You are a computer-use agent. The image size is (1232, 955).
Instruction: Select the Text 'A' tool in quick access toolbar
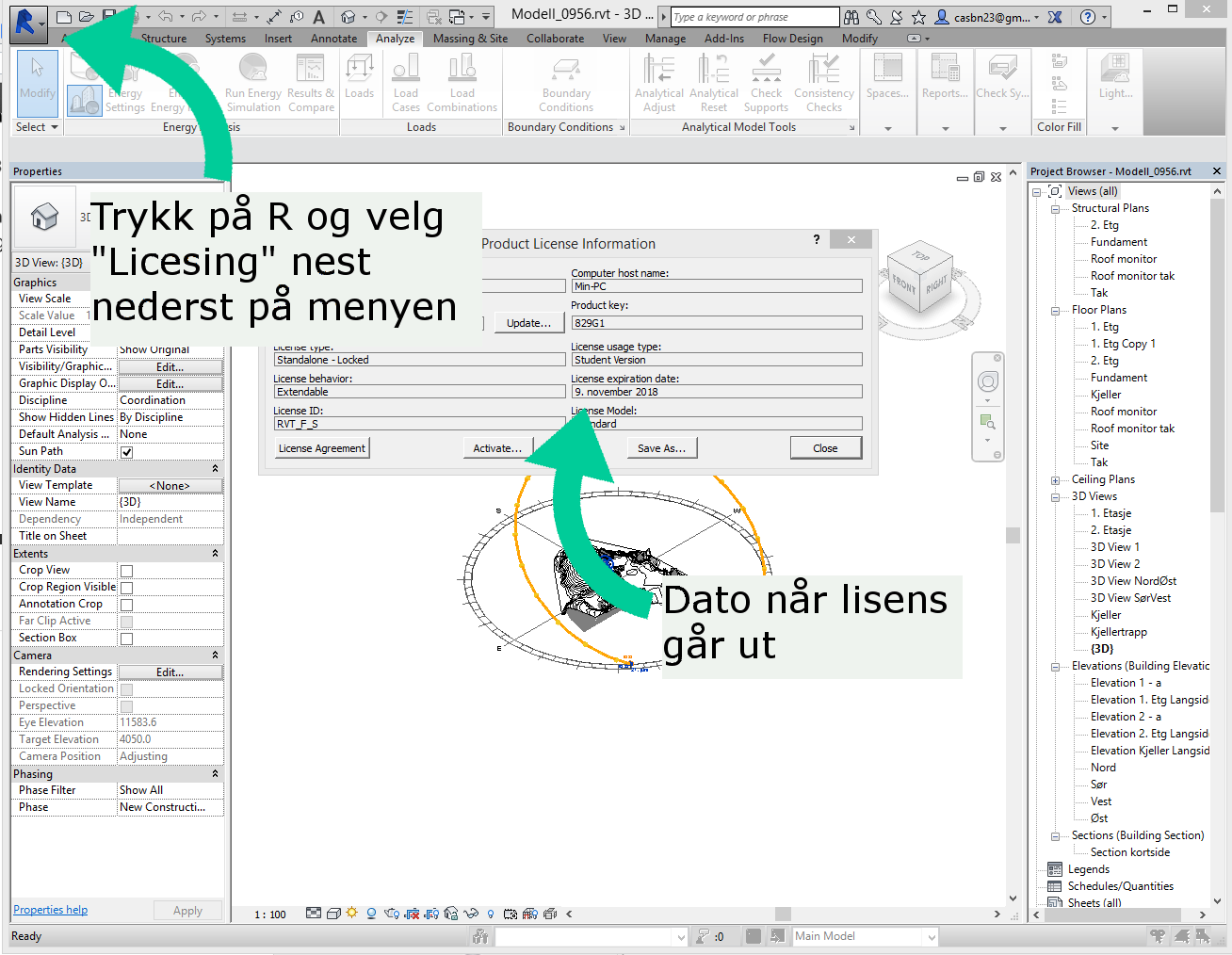(x=319, y=17)
